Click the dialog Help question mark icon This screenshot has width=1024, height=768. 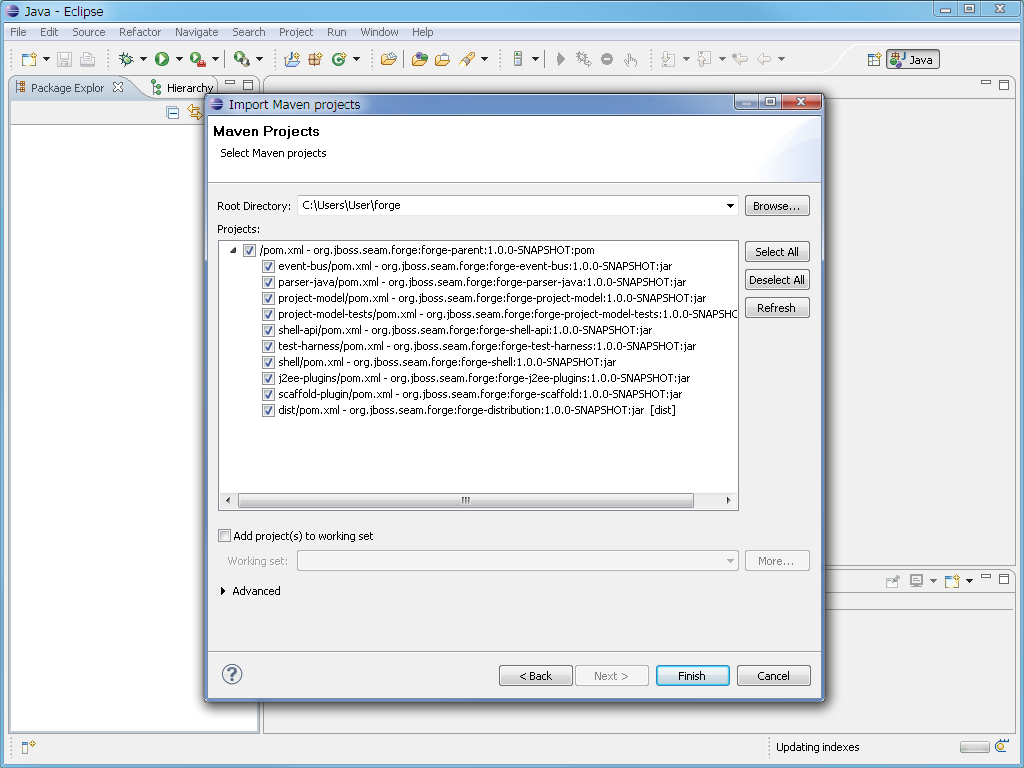(232, 674)
